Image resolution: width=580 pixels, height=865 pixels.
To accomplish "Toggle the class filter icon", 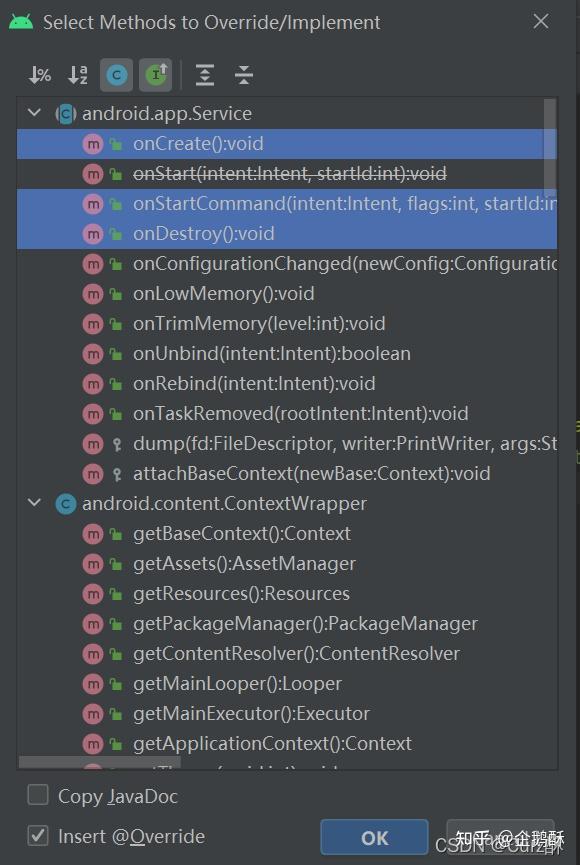I will click(116, 75).
